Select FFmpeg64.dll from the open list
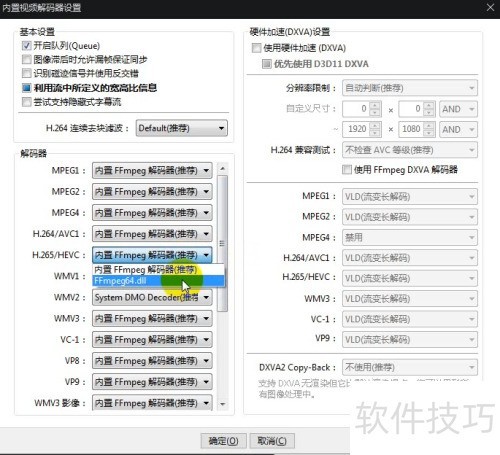Viewport: 500px width, 455px height. [x=158, y=281]
